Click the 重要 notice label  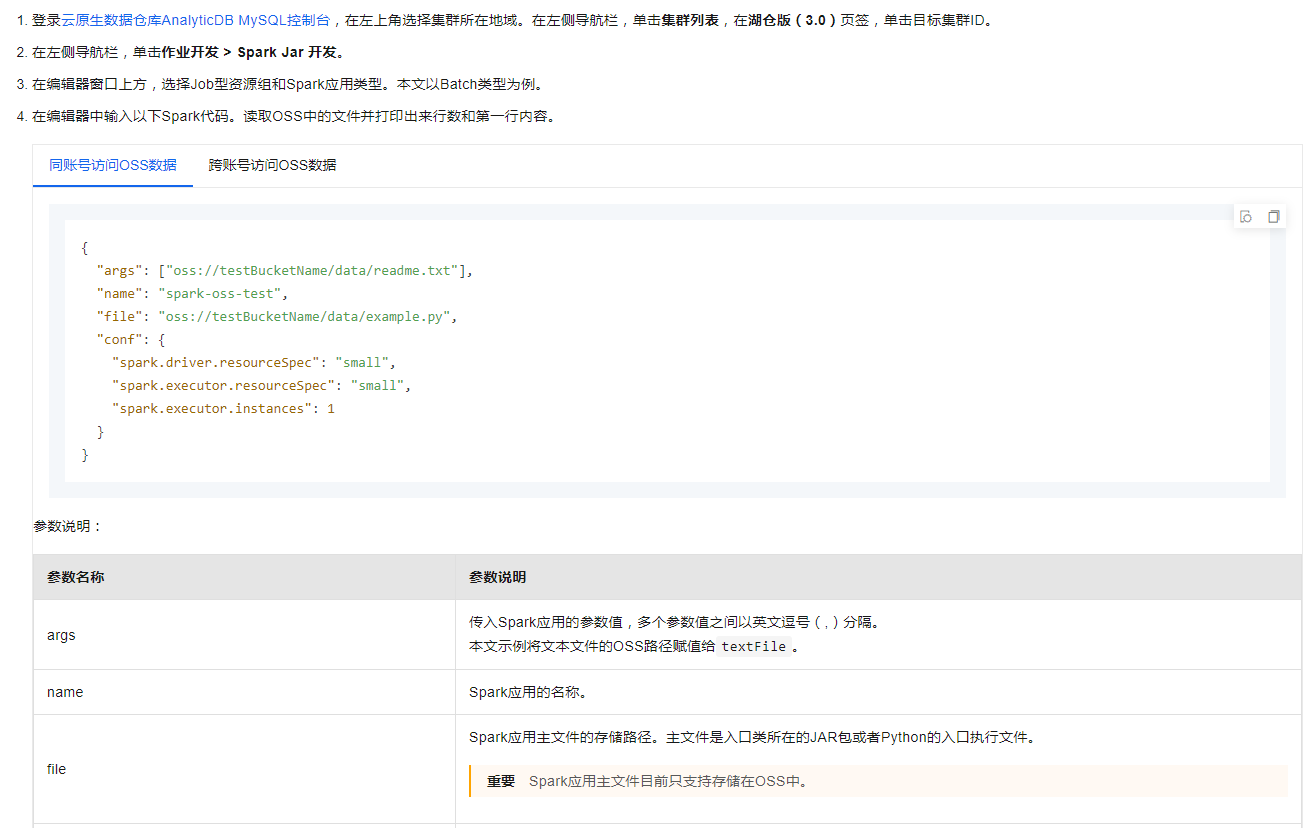[x=501, y=781]
